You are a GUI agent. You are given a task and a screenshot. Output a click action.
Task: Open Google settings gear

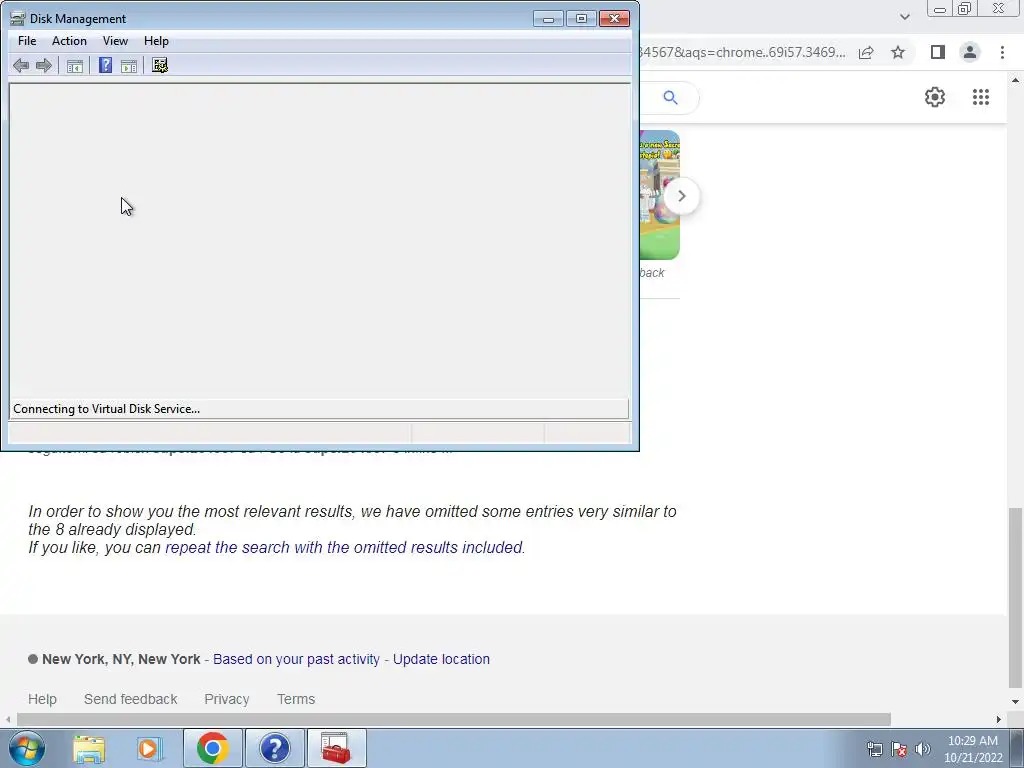[935, 97]
